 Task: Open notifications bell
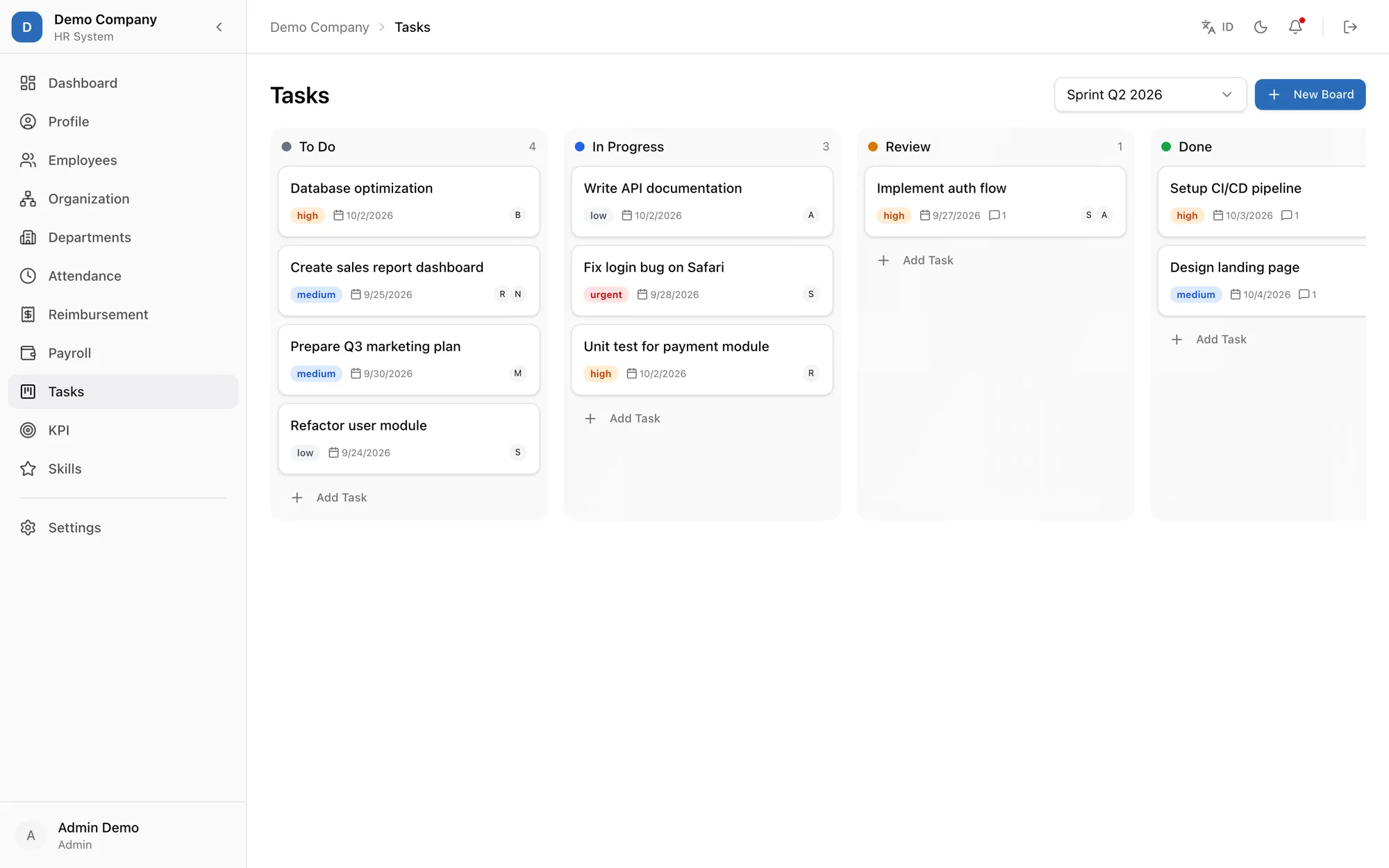(x=1295, y=27)
